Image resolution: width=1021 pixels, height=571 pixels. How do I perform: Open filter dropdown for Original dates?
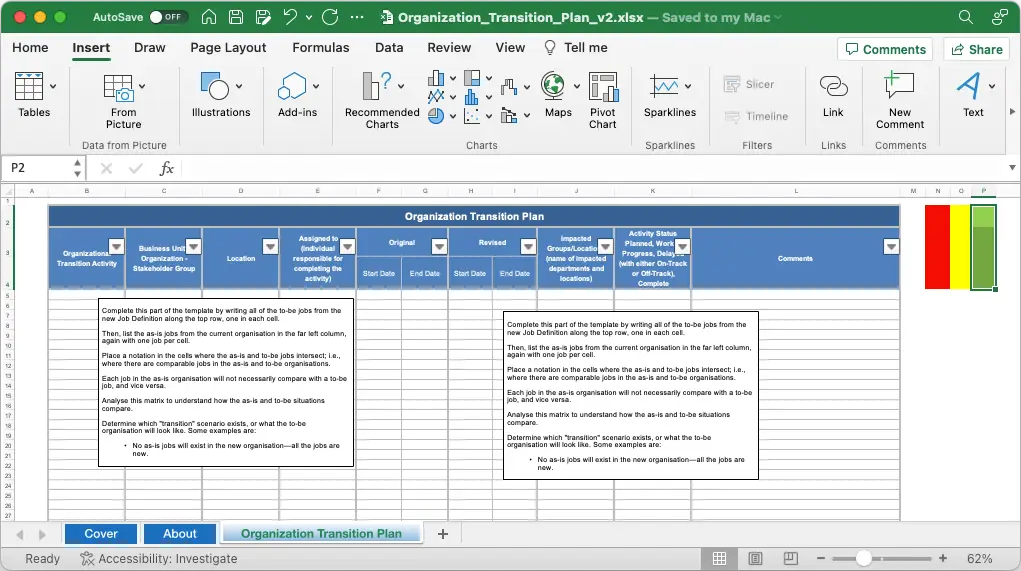point(440,246)
